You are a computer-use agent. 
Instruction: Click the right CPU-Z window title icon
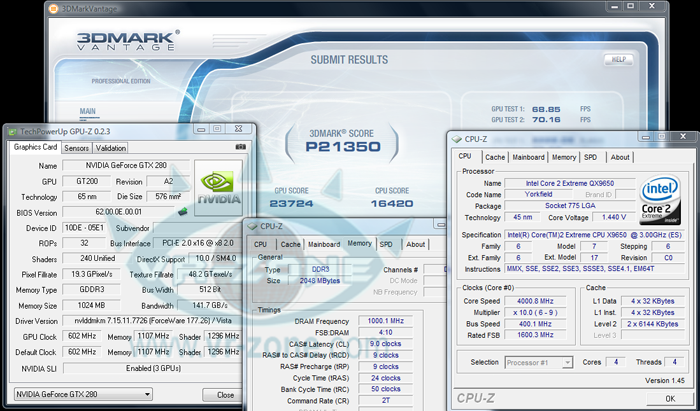457,140
